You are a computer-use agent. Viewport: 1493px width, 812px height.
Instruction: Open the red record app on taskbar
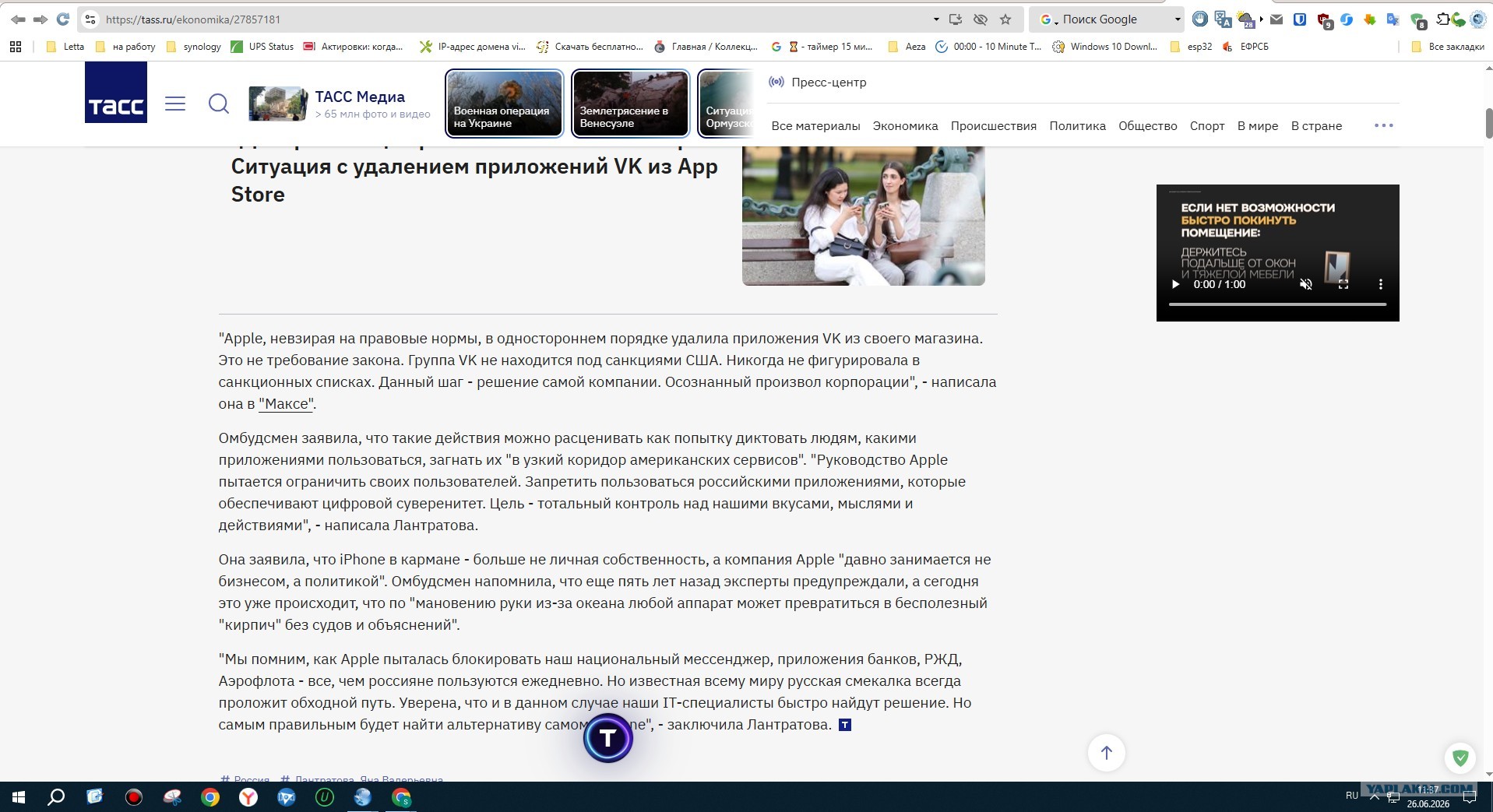pos(134,797)
